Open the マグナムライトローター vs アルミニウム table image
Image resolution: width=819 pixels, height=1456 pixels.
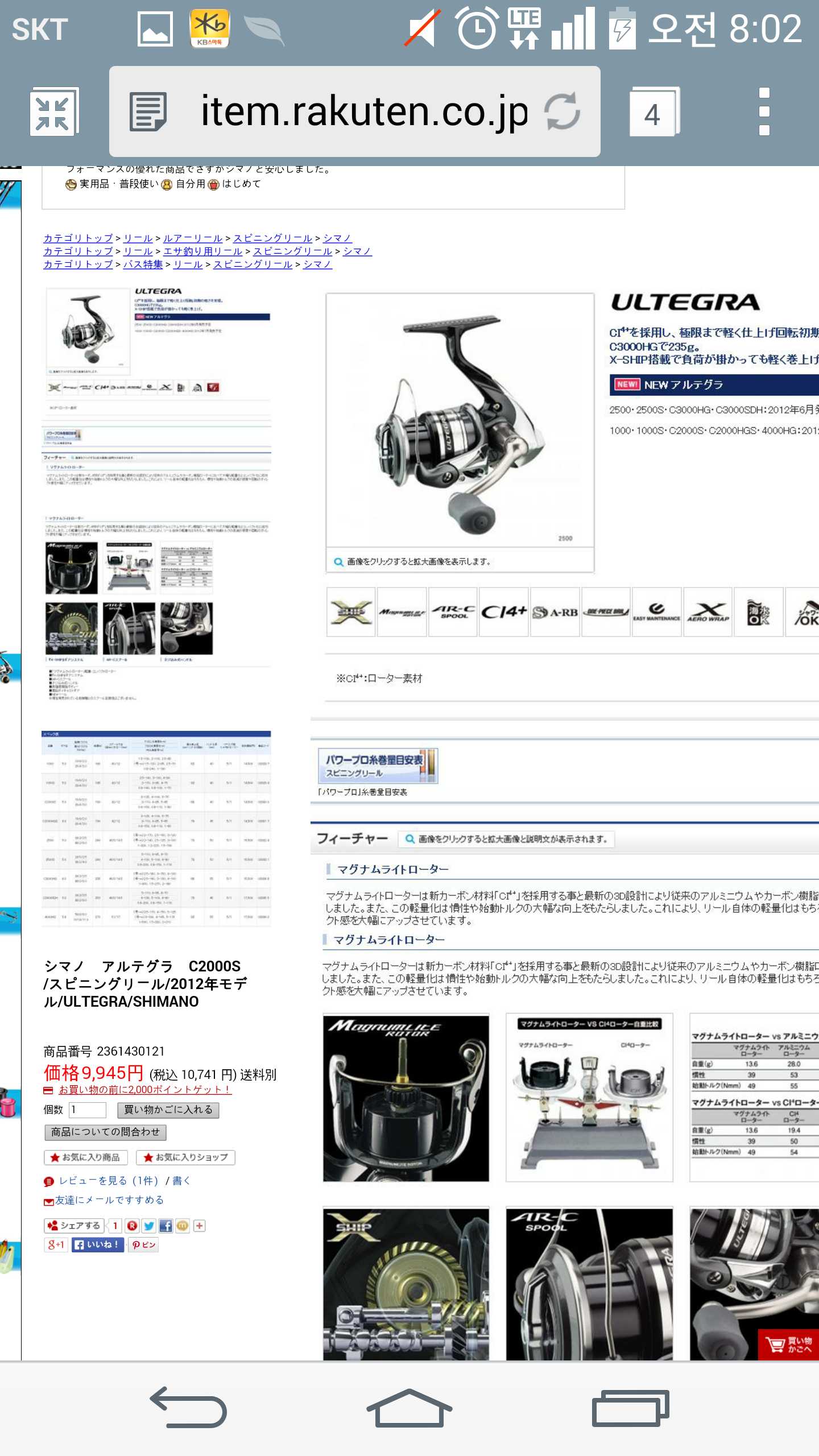(x=755, y=1098)
